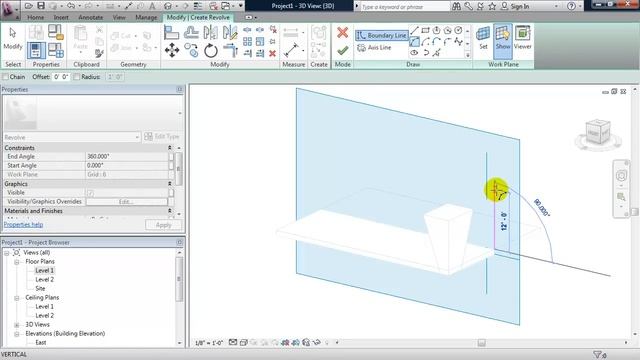Open the Manage ribbon tab
The width and height of the screenshot is (640, 360).
point(146,18)
